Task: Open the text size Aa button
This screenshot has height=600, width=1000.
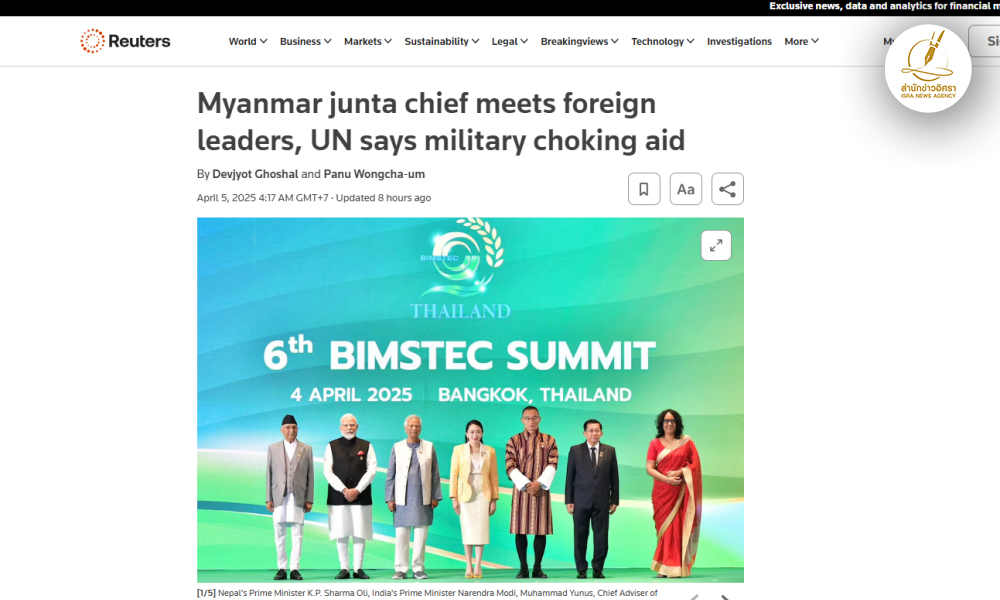Action: click(x=686, y=189)
